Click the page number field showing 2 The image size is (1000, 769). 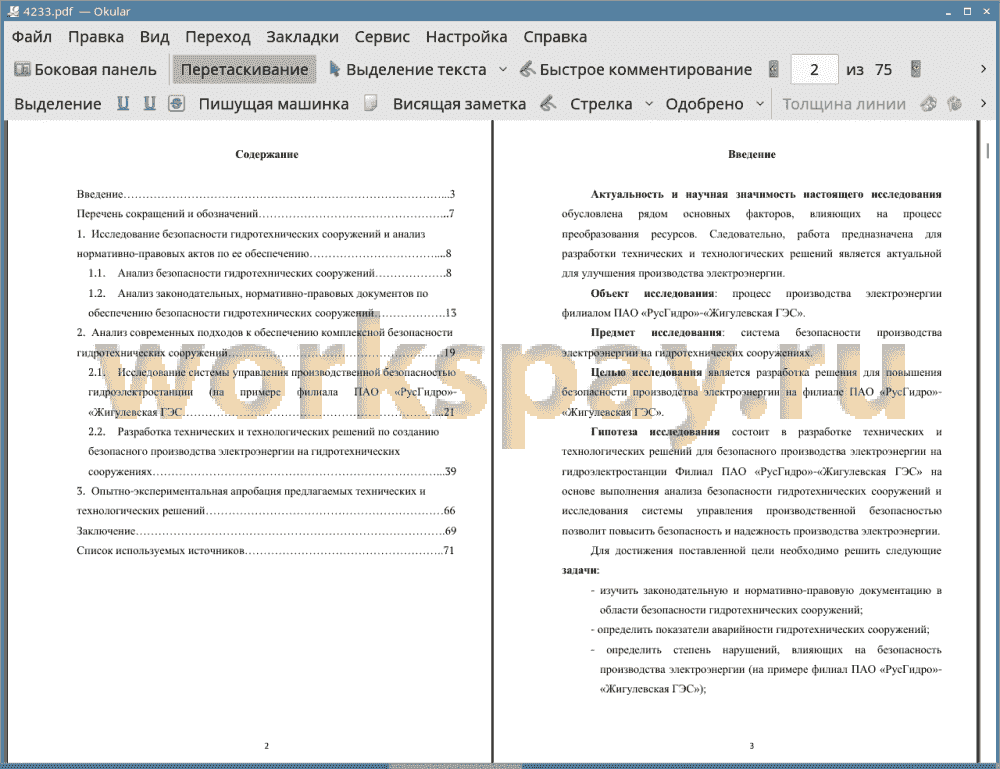(814, 70)
